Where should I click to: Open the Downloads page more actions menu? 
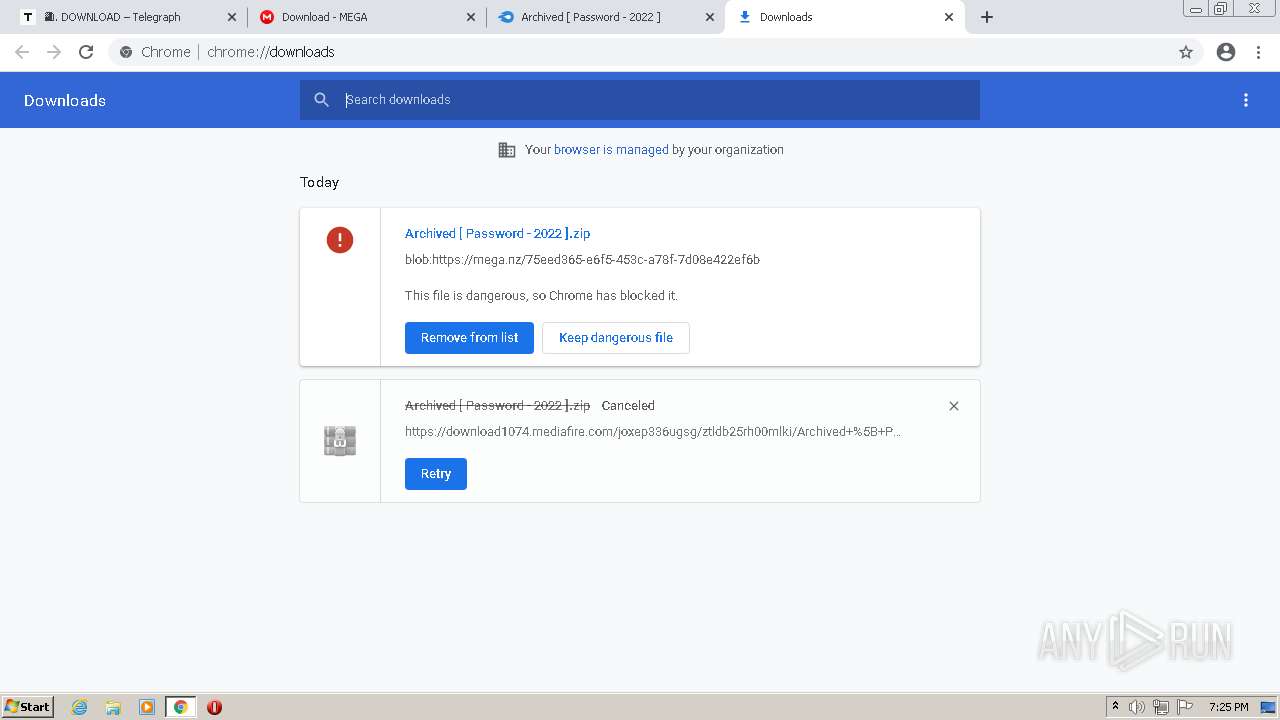click(x=1246, y=100)
